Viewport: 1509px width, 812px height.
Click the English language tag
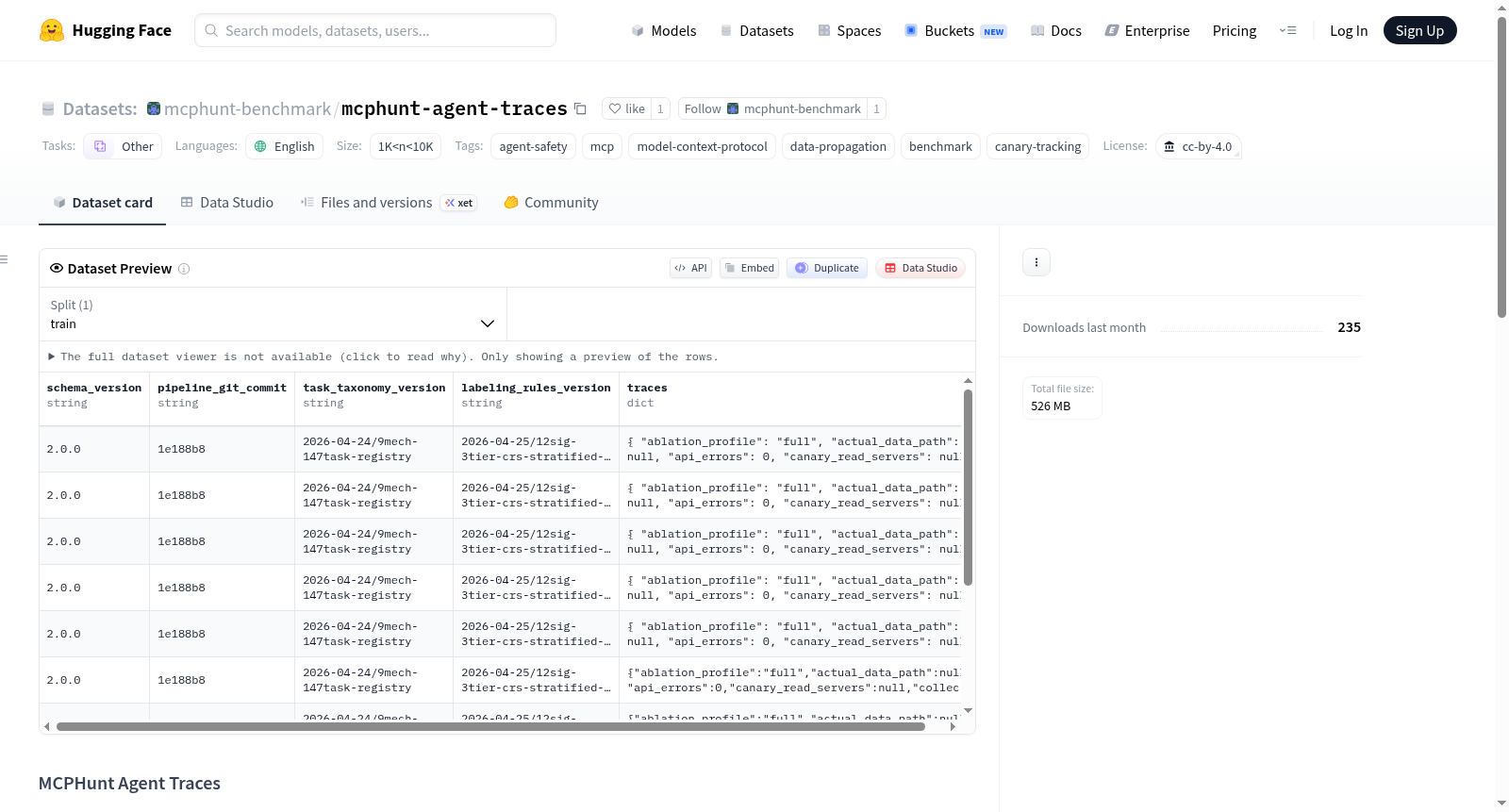click(x=285, y=146)
